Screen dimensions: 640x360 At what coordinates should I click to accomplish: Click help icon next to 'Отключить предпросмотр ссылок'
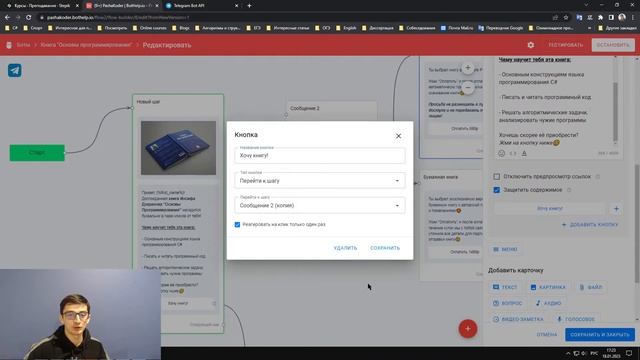598,177
